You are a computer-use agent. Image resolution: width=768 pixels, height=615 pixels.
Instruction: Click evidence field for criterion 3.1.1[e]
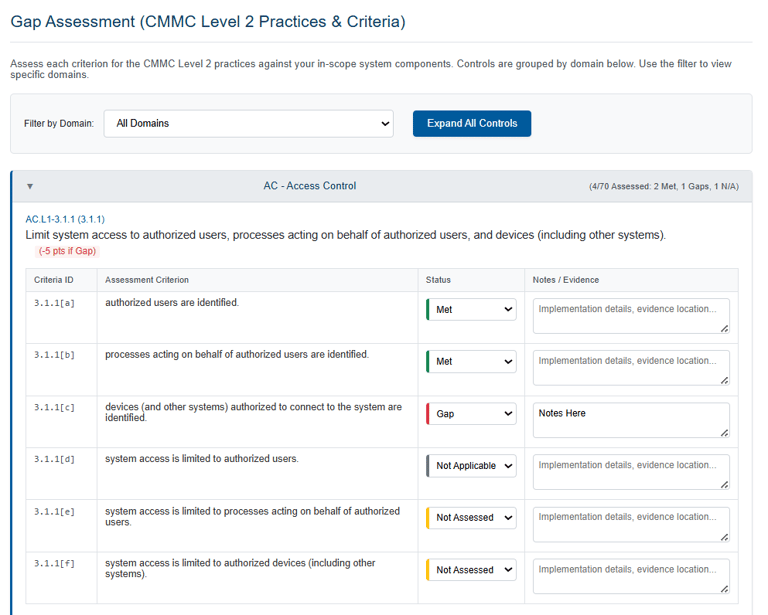[x=630, y=523]
